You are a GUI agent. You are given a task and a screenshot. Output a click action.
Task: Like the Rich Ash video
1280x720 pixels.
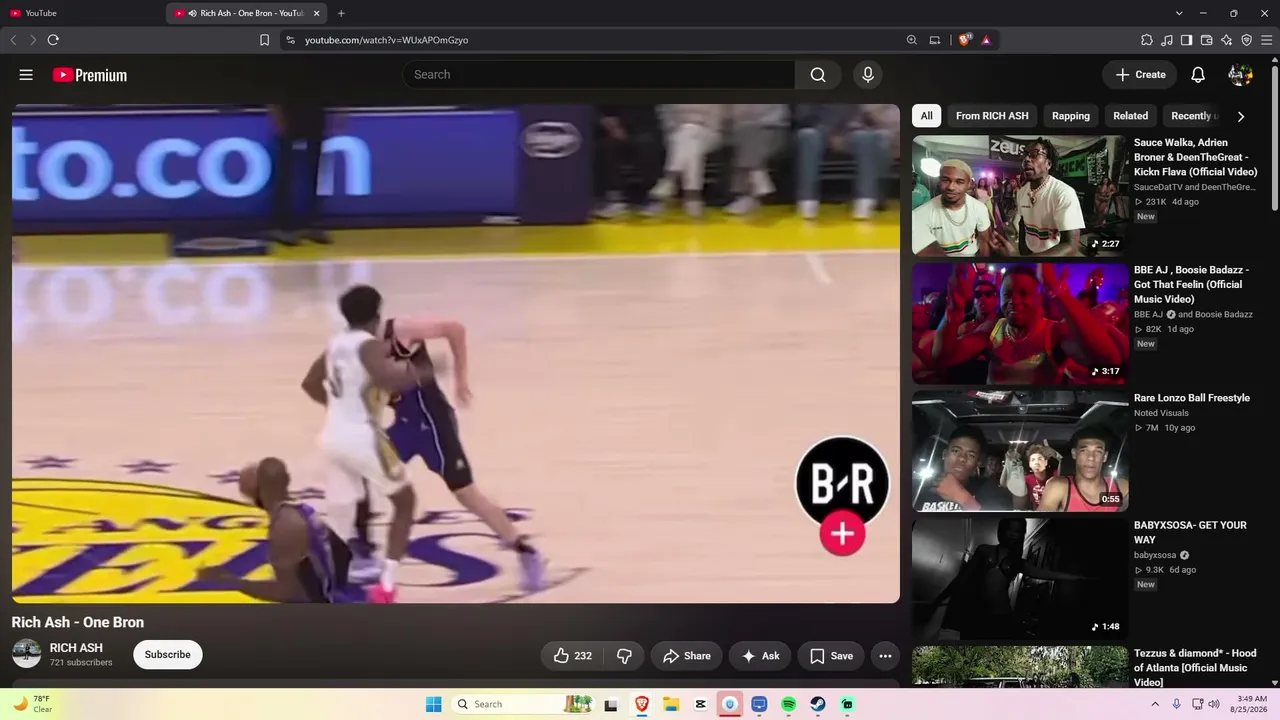point(573,656)
